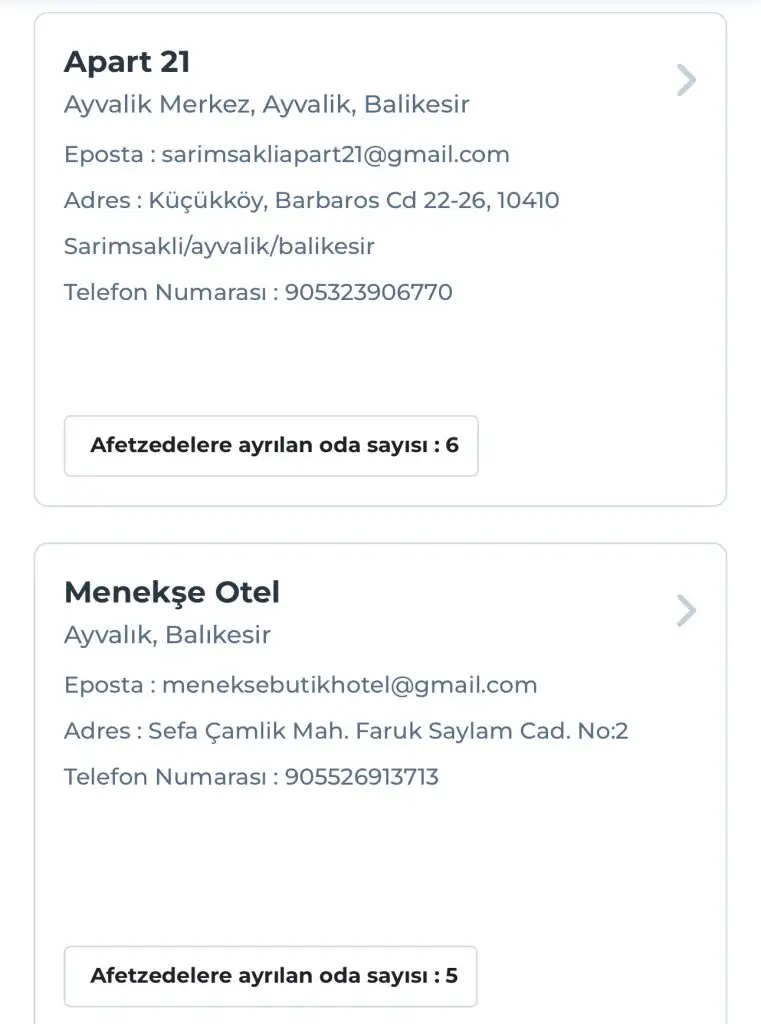Screen dimensions: 761x1024
Task: Click 'Telefon Numarası' label in Apart 21 card
Action: pos(165,293)
